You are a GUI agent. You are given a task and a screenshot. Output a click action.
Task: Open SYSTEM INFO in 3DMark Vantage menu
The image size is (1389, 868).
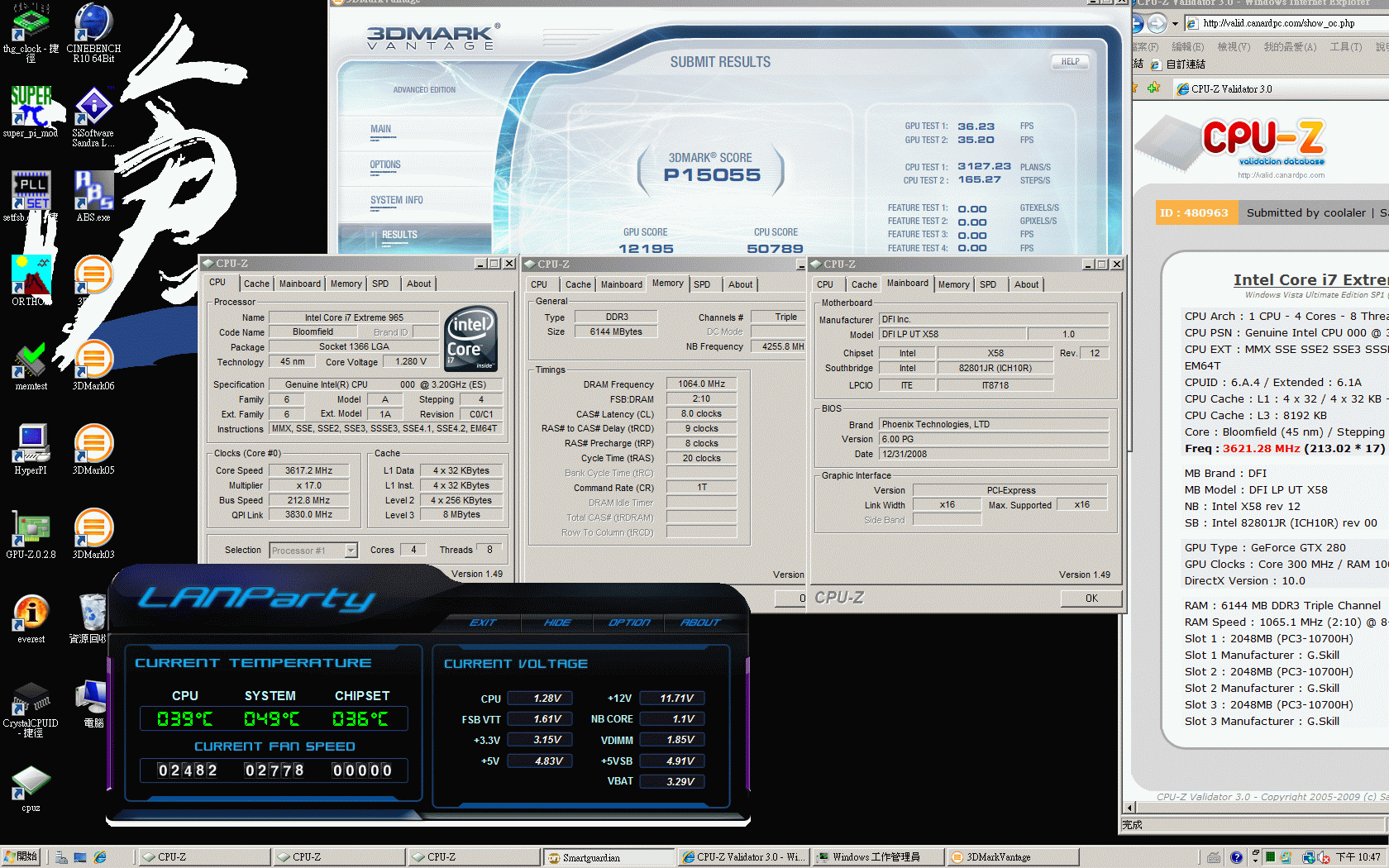(x=396, y=200)
